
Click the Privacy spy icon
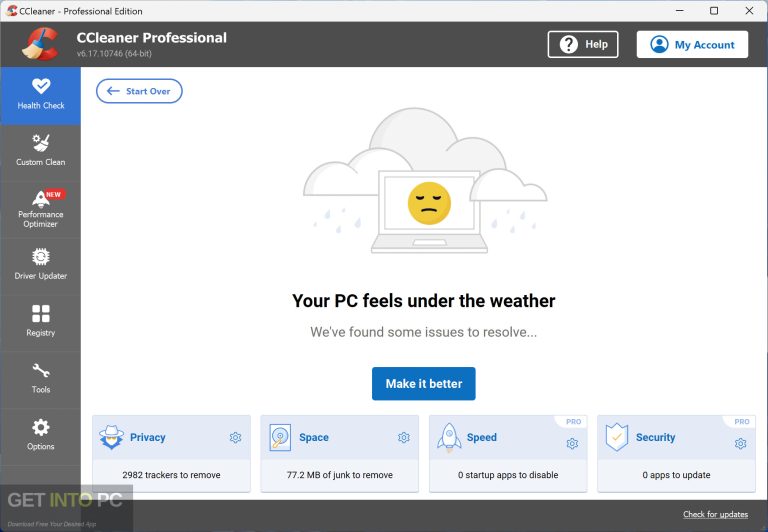point(112,437)
